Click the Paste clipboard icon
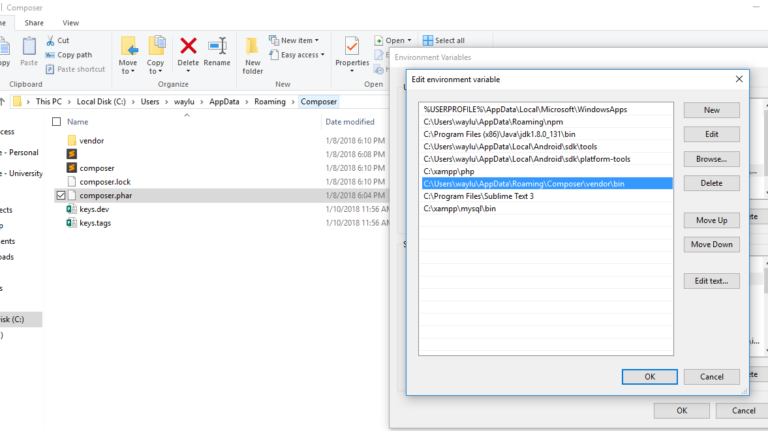The width and height of the screenshot is (768, 431). (29, 46)
